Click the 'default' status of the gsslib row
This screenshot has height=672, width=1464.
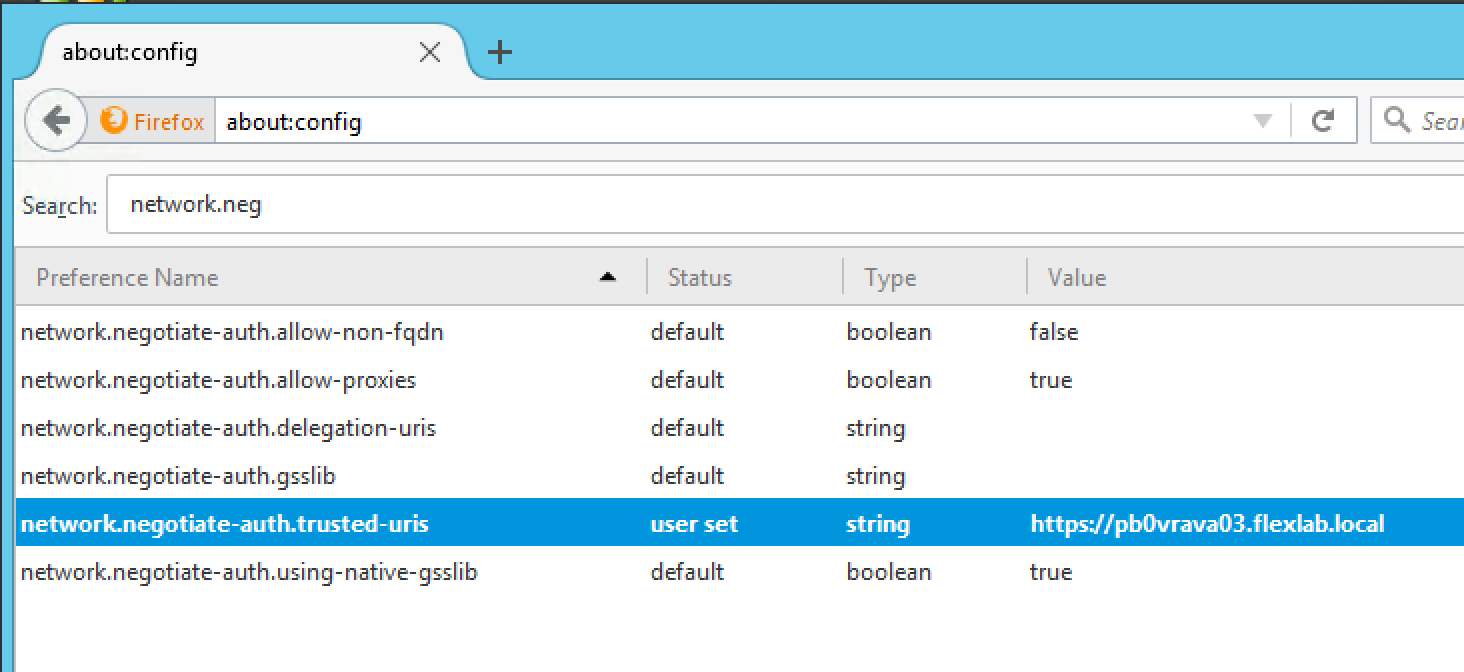coord(687,476)
